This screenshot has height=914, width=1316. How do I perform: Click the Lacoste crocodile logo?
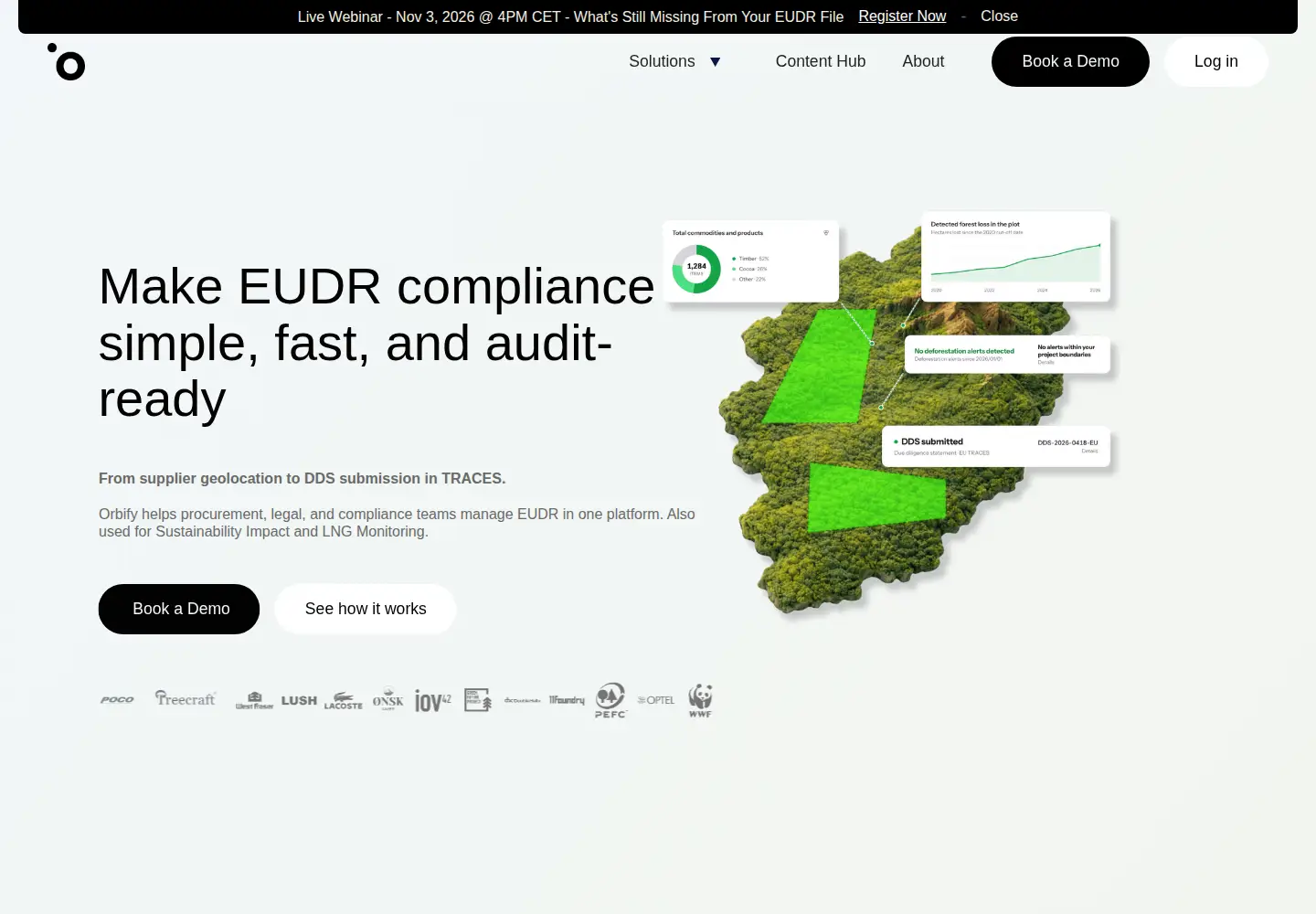(344, 700)
